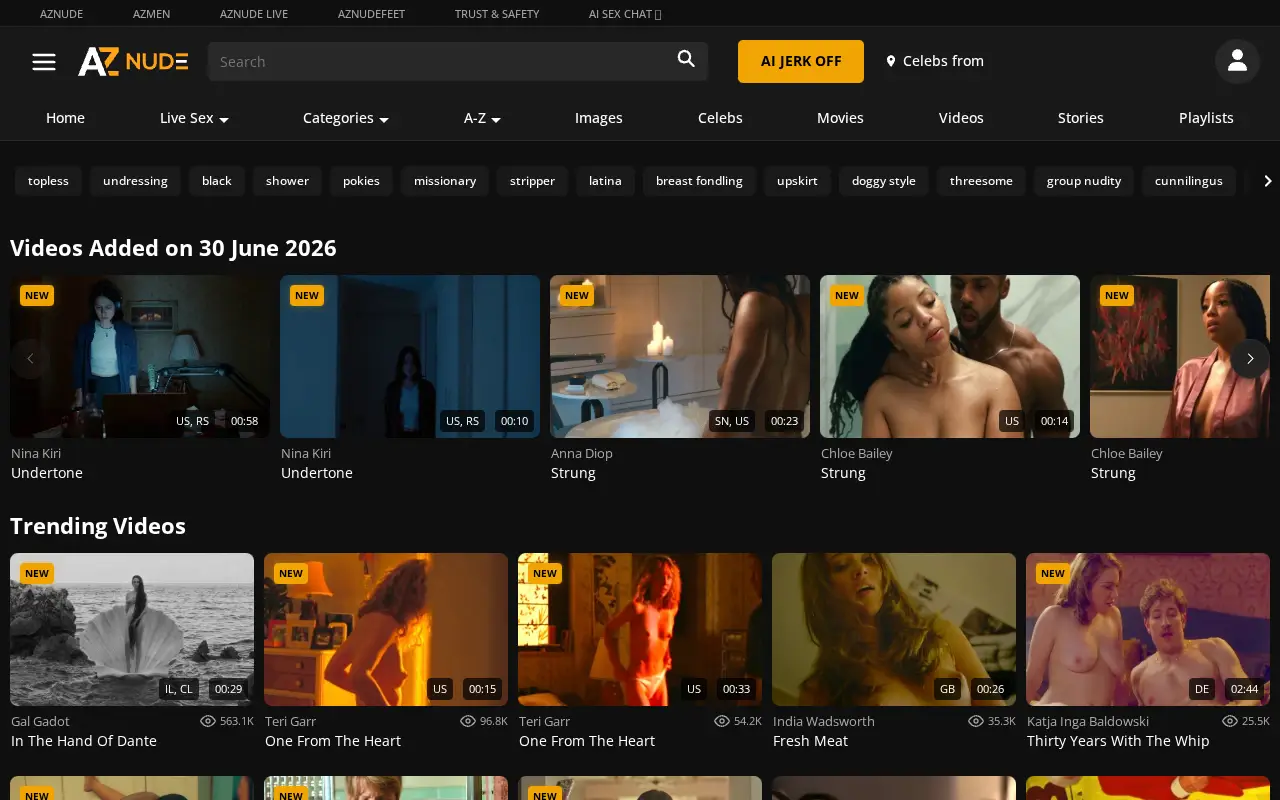Expand the Live Sex dropdown
This screenshot has width=1280, height=800.
(x=194, y=118)
